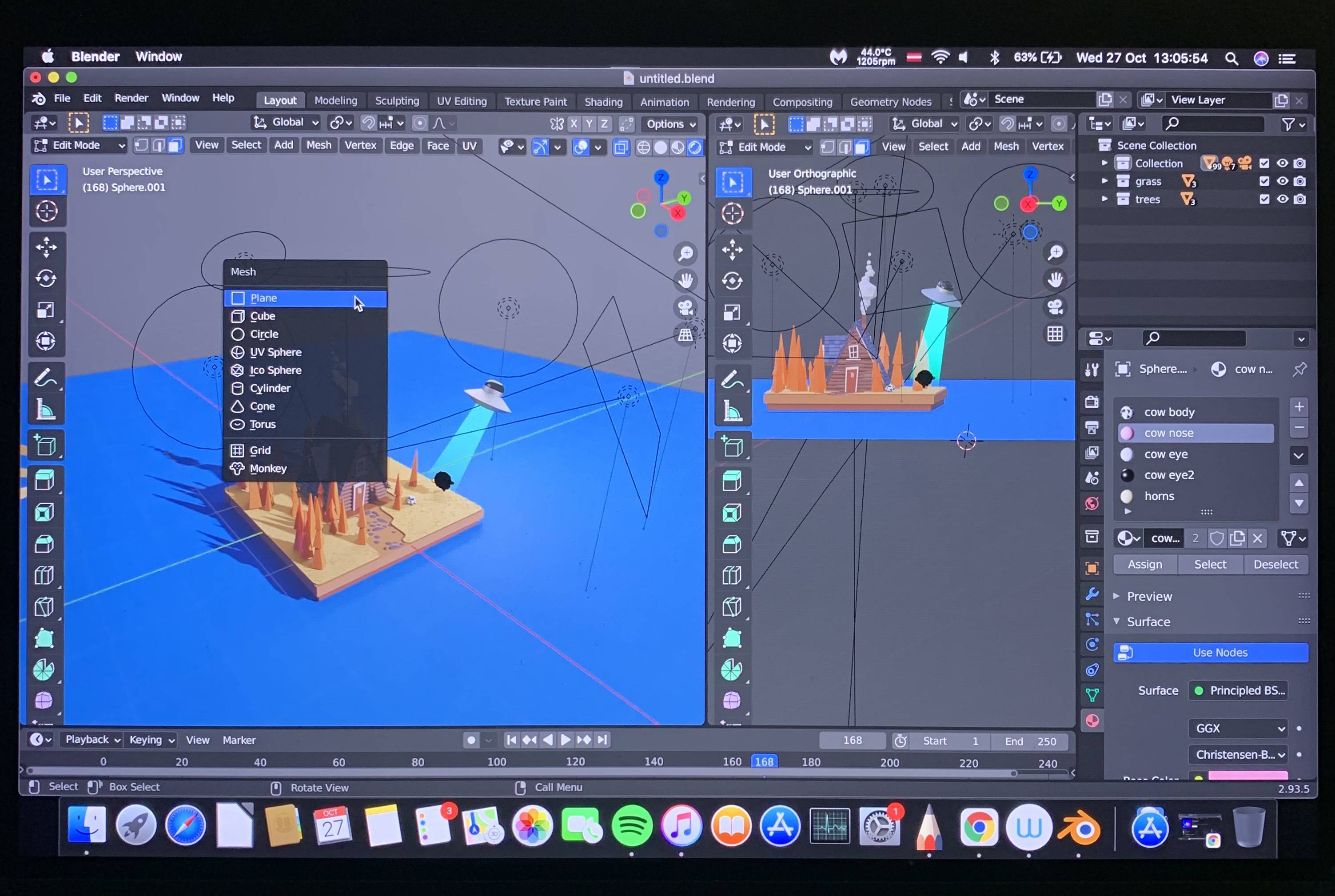Collapse the Surface panel
Screen dimensions: 1335x896
tap(1148, 622)
